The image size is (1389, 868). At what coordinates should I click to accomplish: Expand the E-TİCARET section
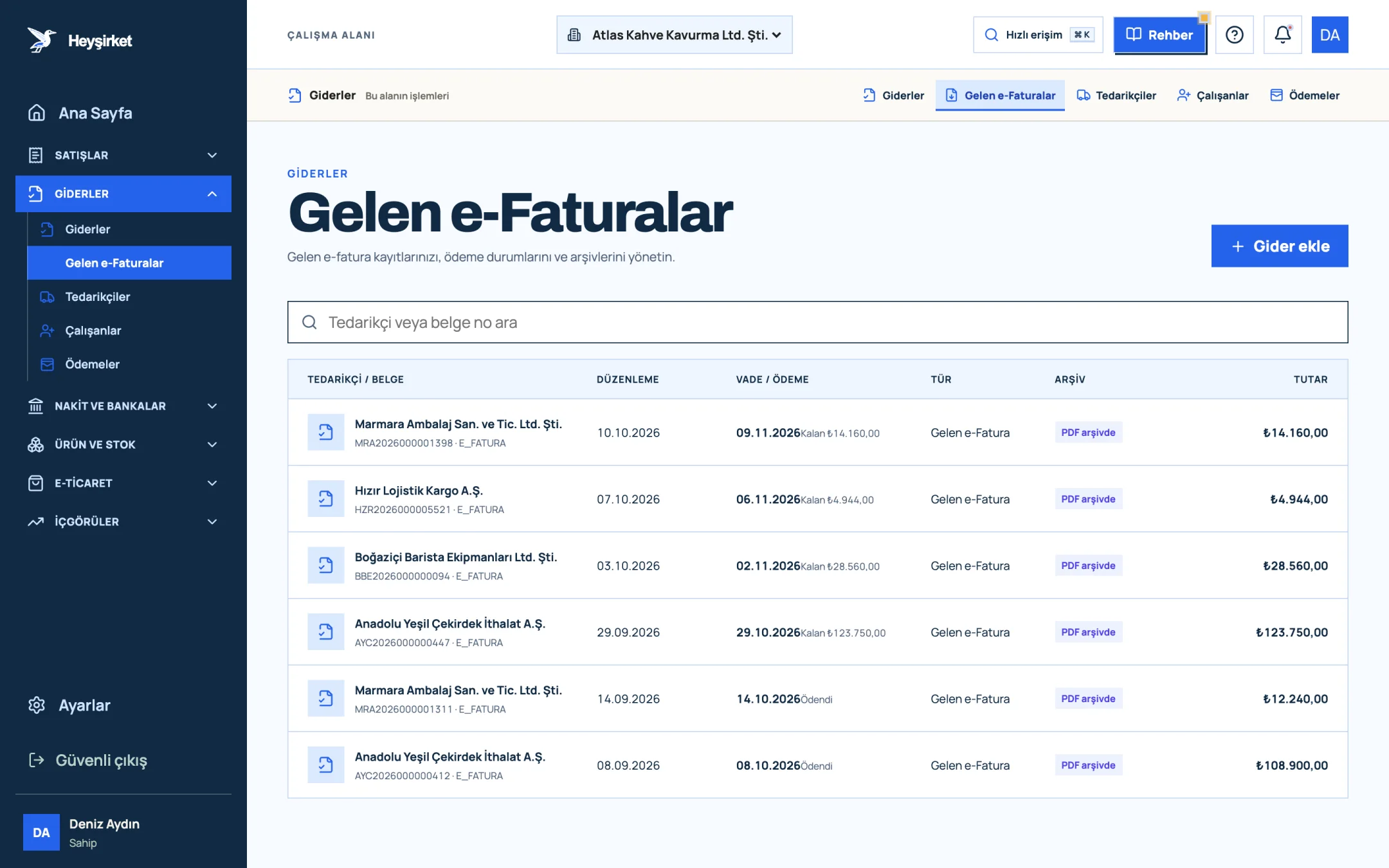point(123,483)
